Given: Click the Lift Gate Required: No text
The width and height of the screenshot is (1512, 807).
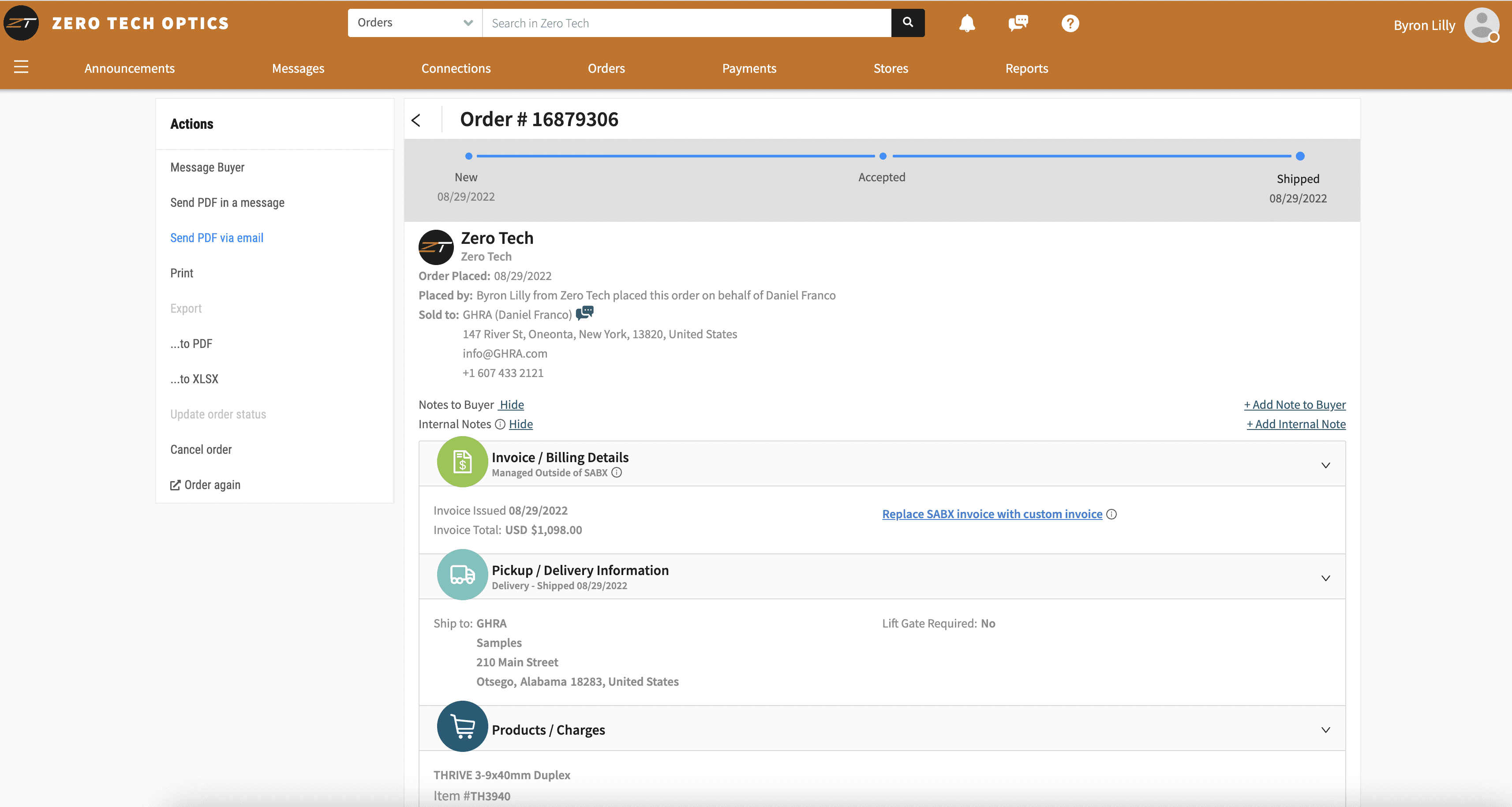Looking at the screenshot, I should pos(939,623).
